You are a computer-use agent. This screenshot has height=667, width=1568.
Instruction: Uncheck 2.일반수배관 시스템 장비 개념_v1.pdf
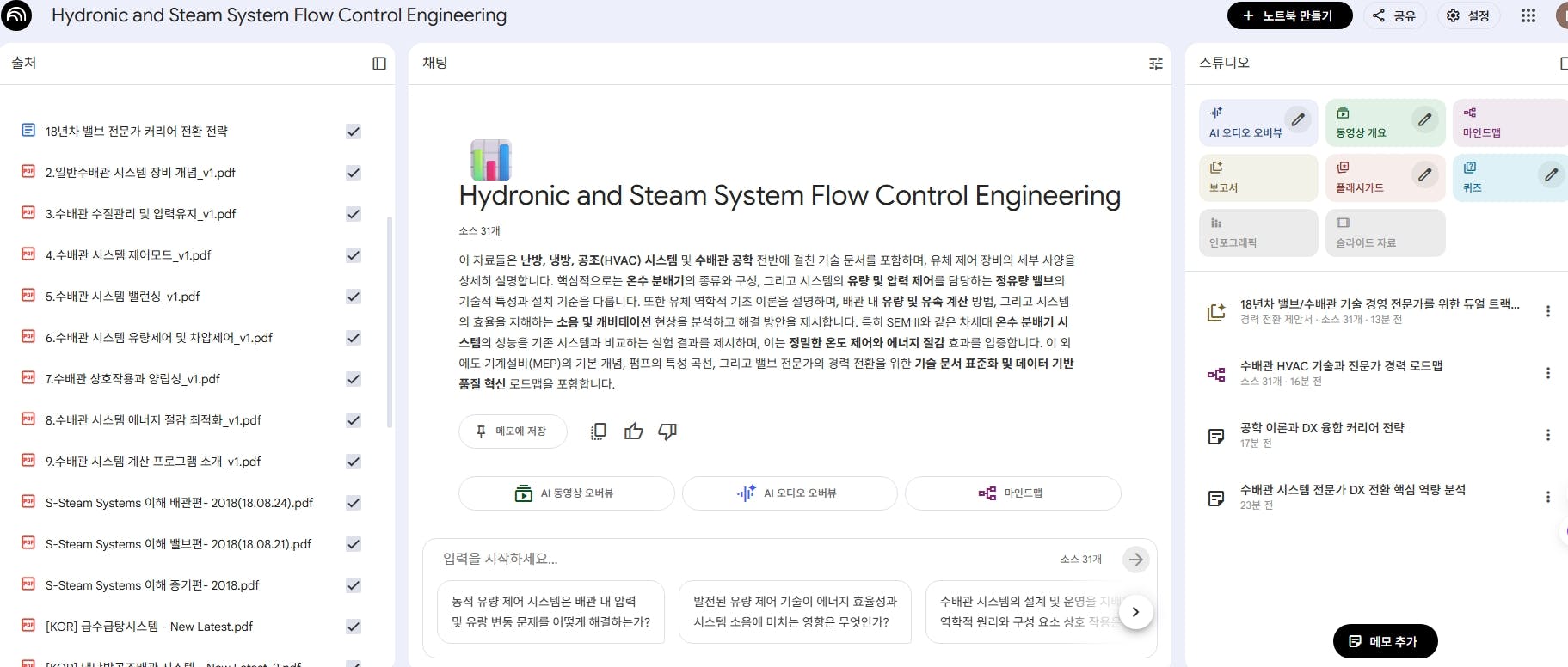tap(354, 173)
